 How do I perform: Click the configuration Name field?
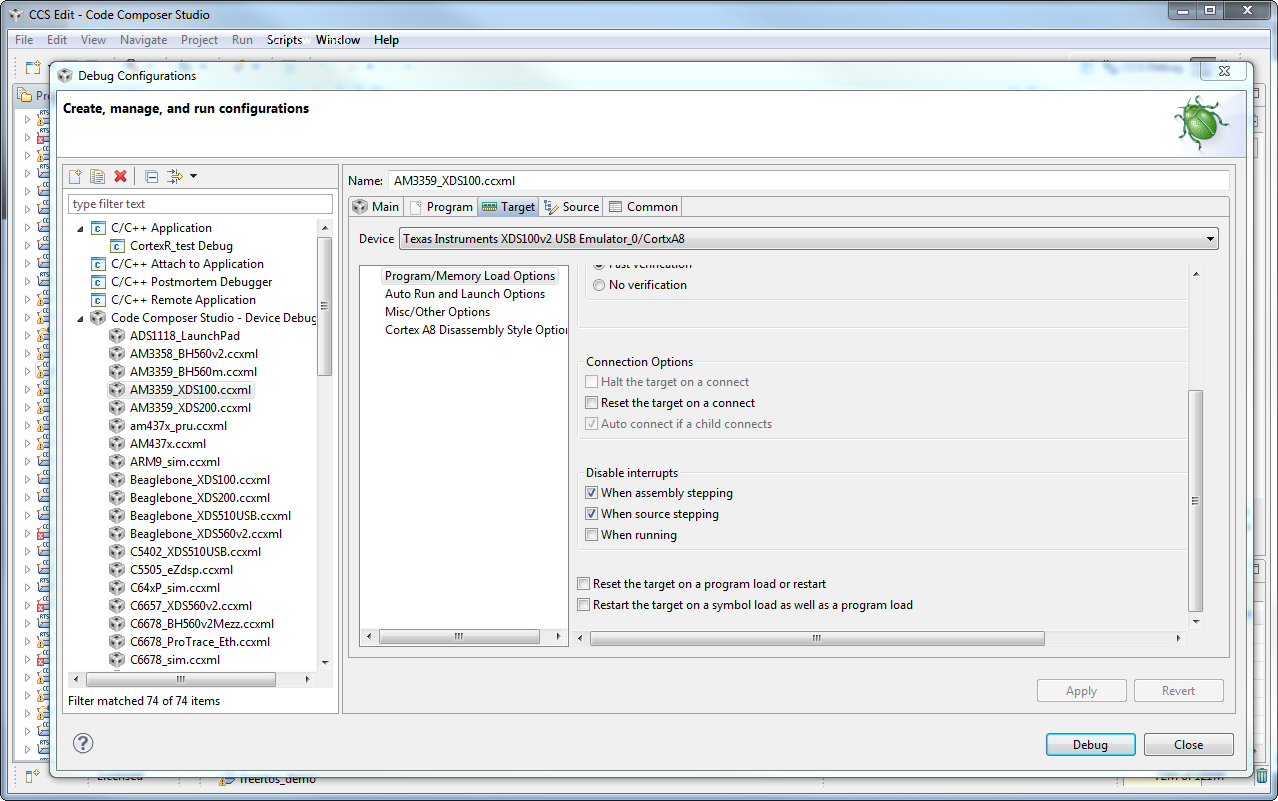[807, 181]
